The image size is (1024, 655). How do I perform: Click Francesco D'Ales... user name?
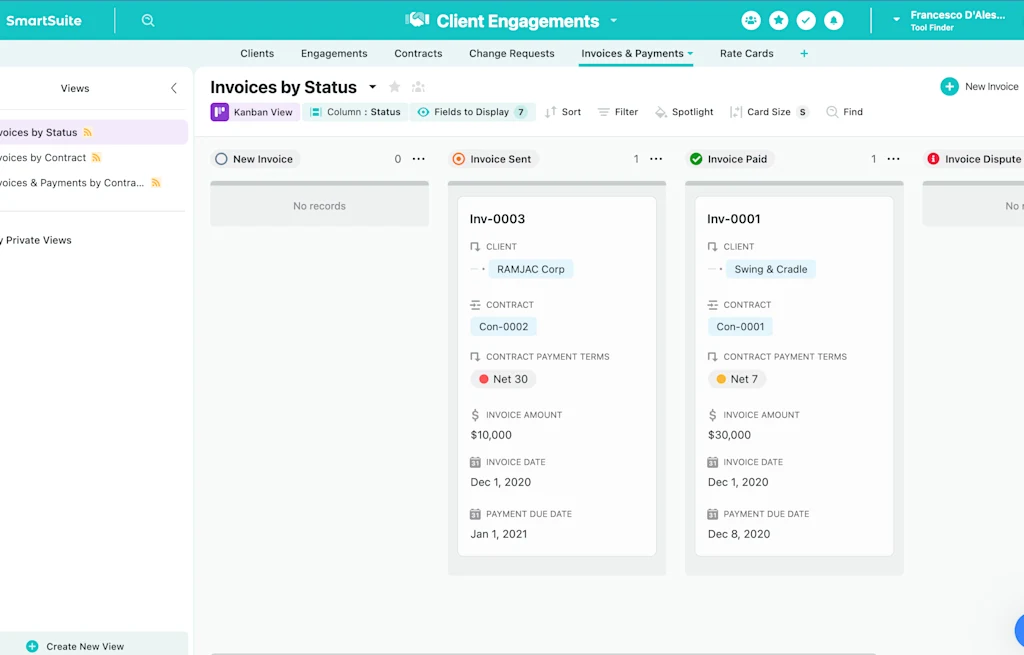point(957,15)
